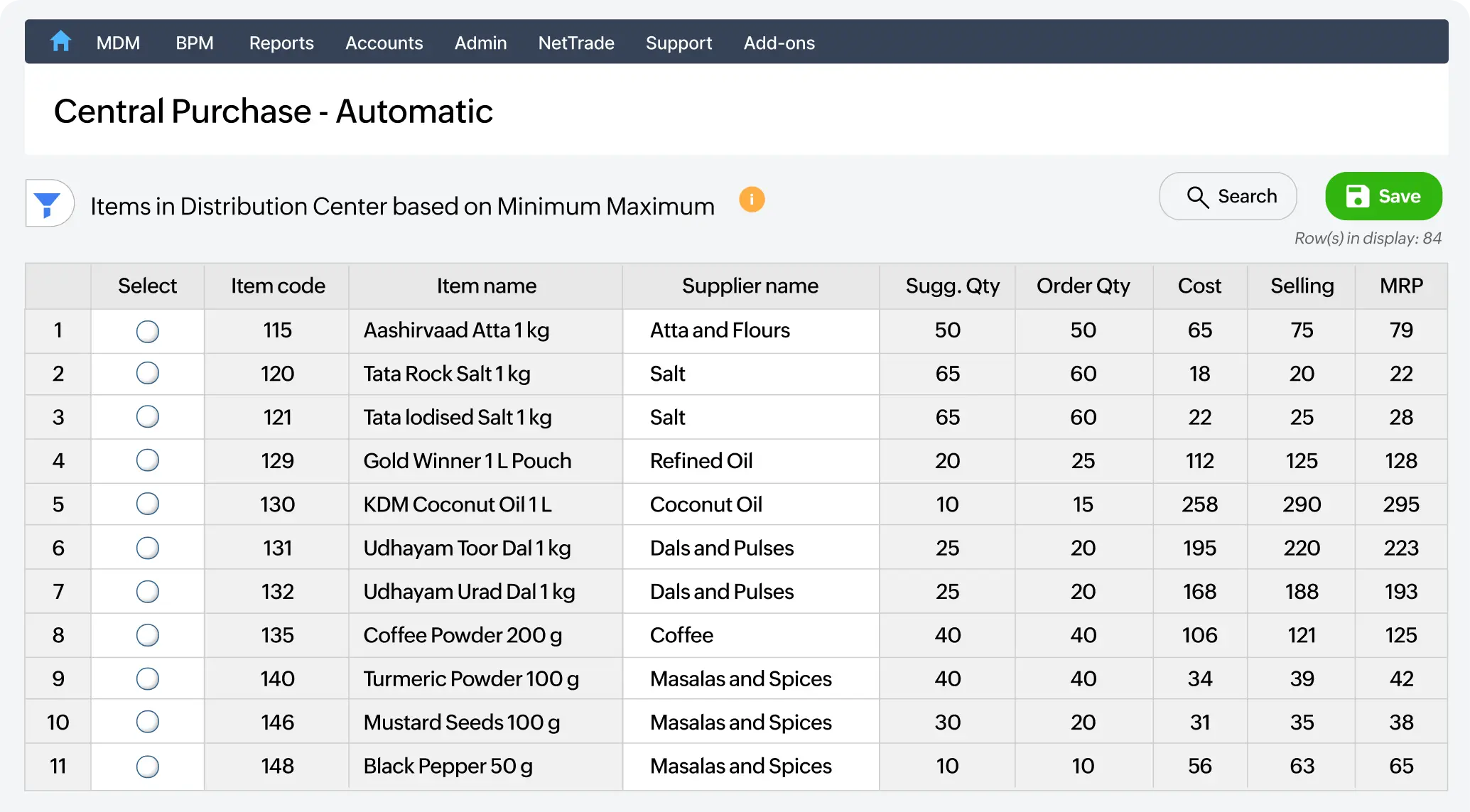Click the Supplier name column header

[x=750, y=286]
